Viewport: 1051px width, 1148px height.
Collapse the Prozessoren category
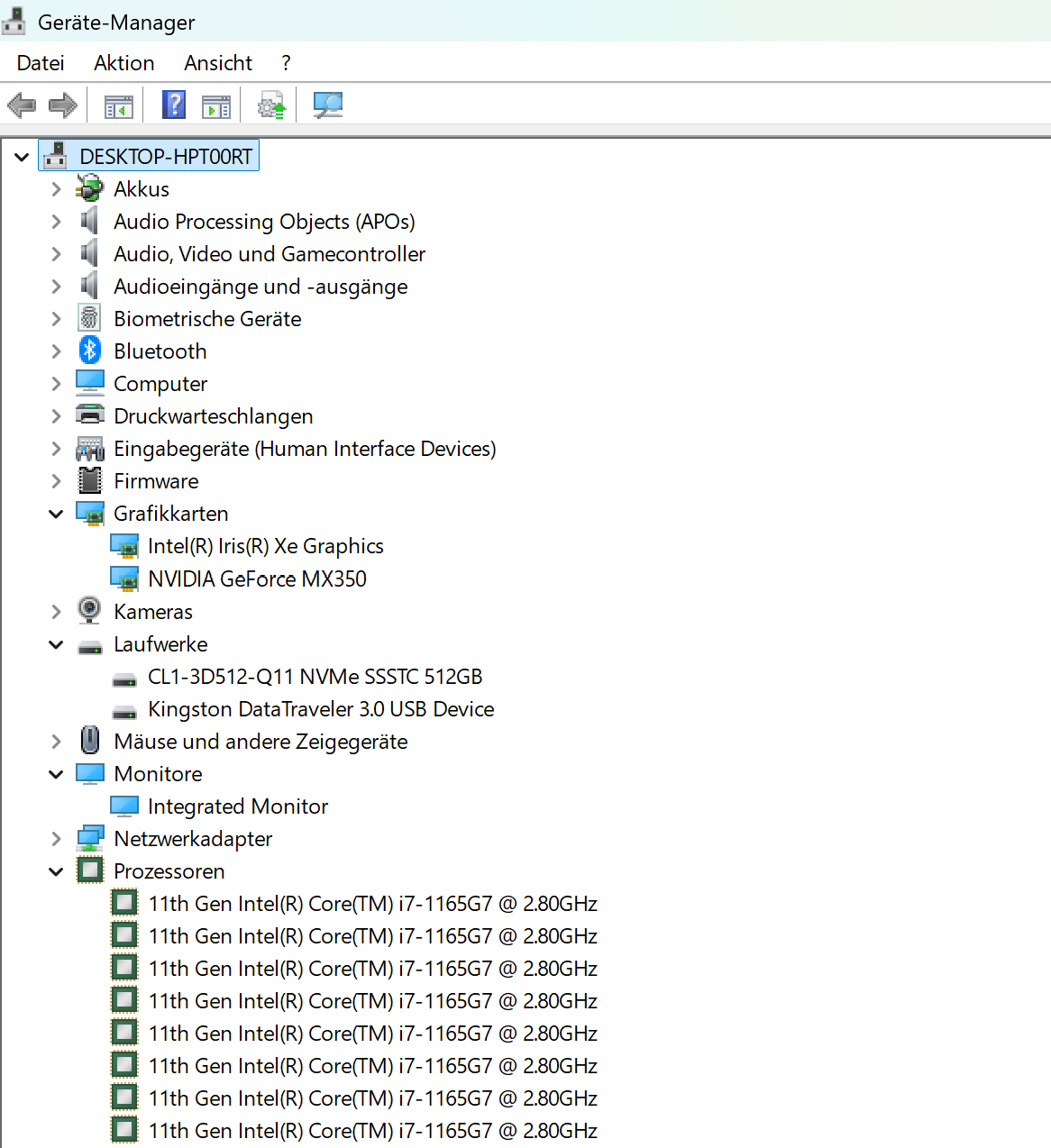click(56, 871)
